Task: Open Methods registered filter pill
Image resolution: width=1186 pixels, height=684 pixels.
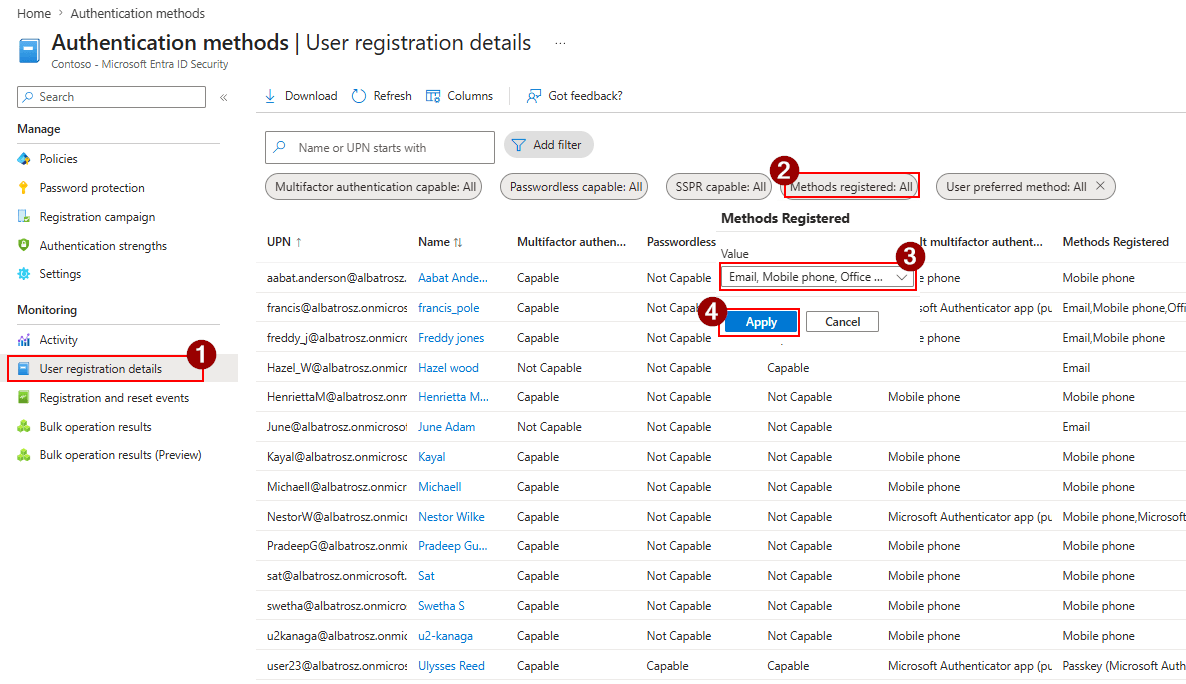Action: [850, 187]
